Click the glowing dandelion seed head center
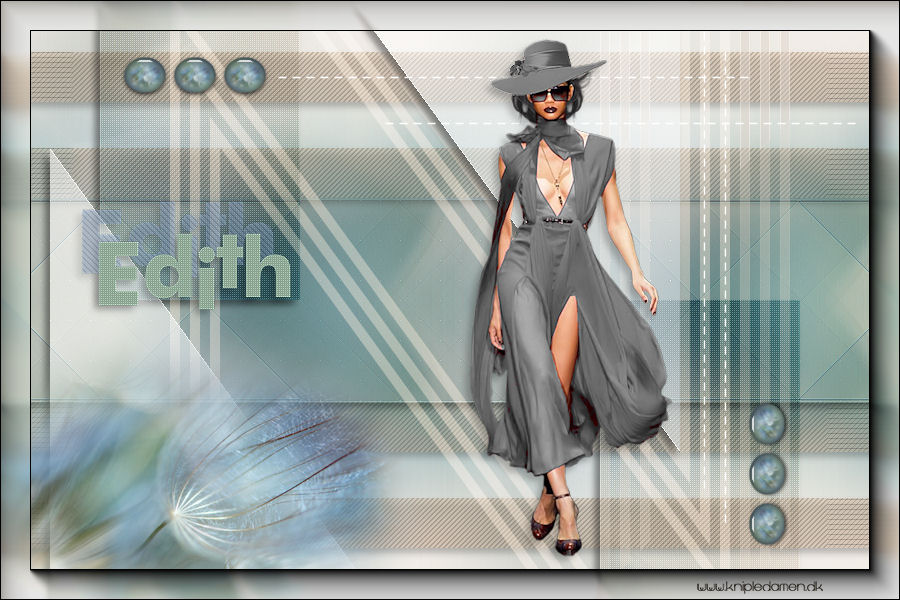This screenshot has height=600, width=900. coord(176,511)
